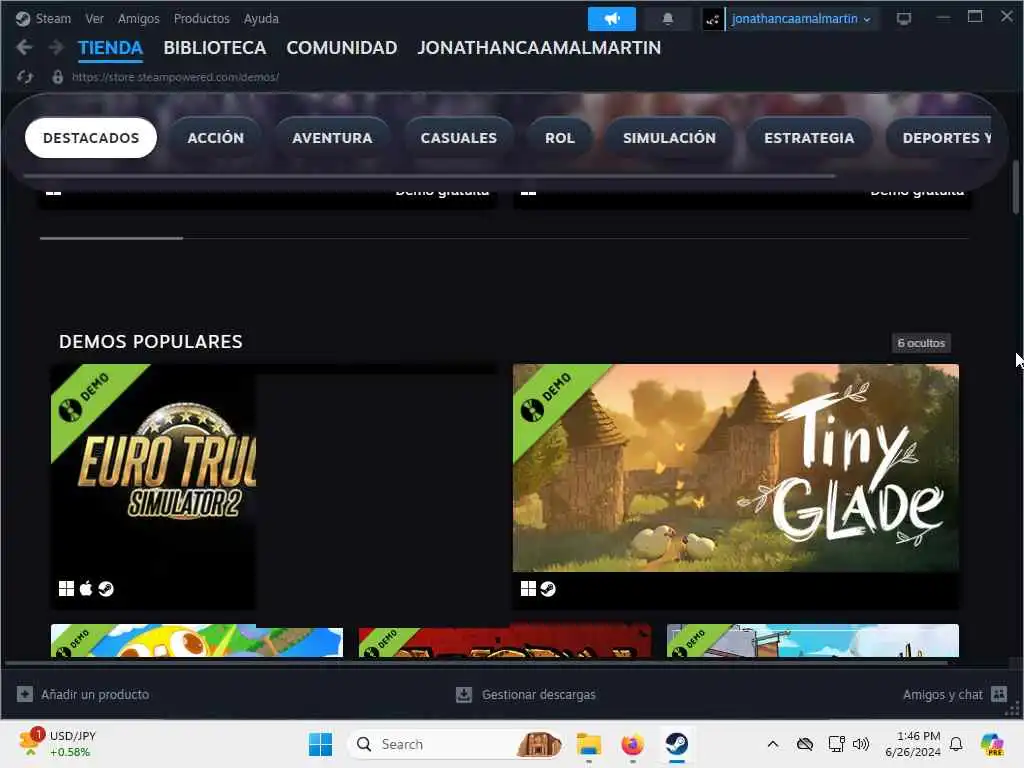Image resolution: width=1024 pixels, height=768 pixels.
Task: Click Apple icon under Euro Truck Simulator 2
Action: tap(86, 588)
